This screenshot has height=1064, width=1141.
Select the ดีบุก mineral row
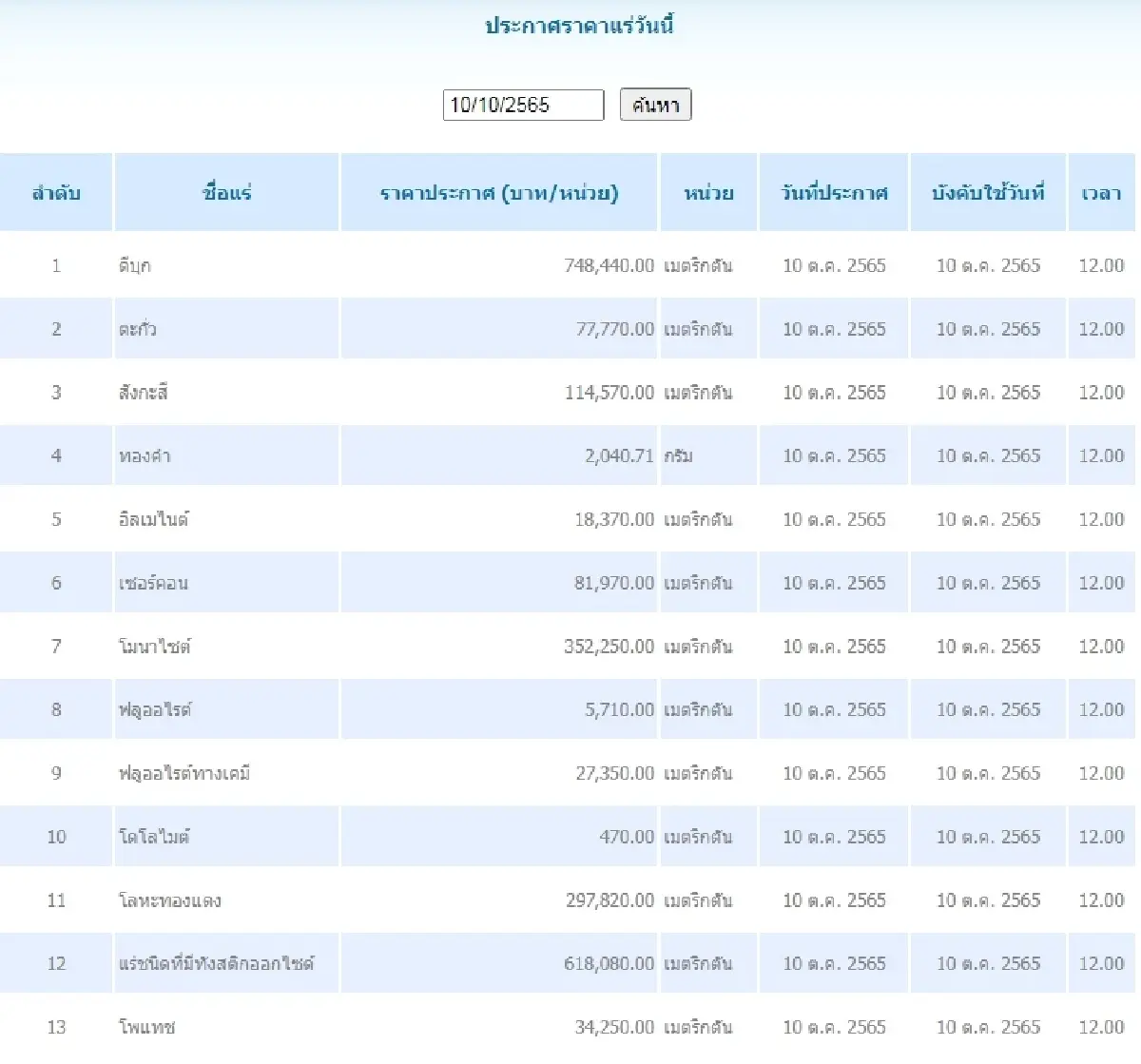(x=380, y=265)
